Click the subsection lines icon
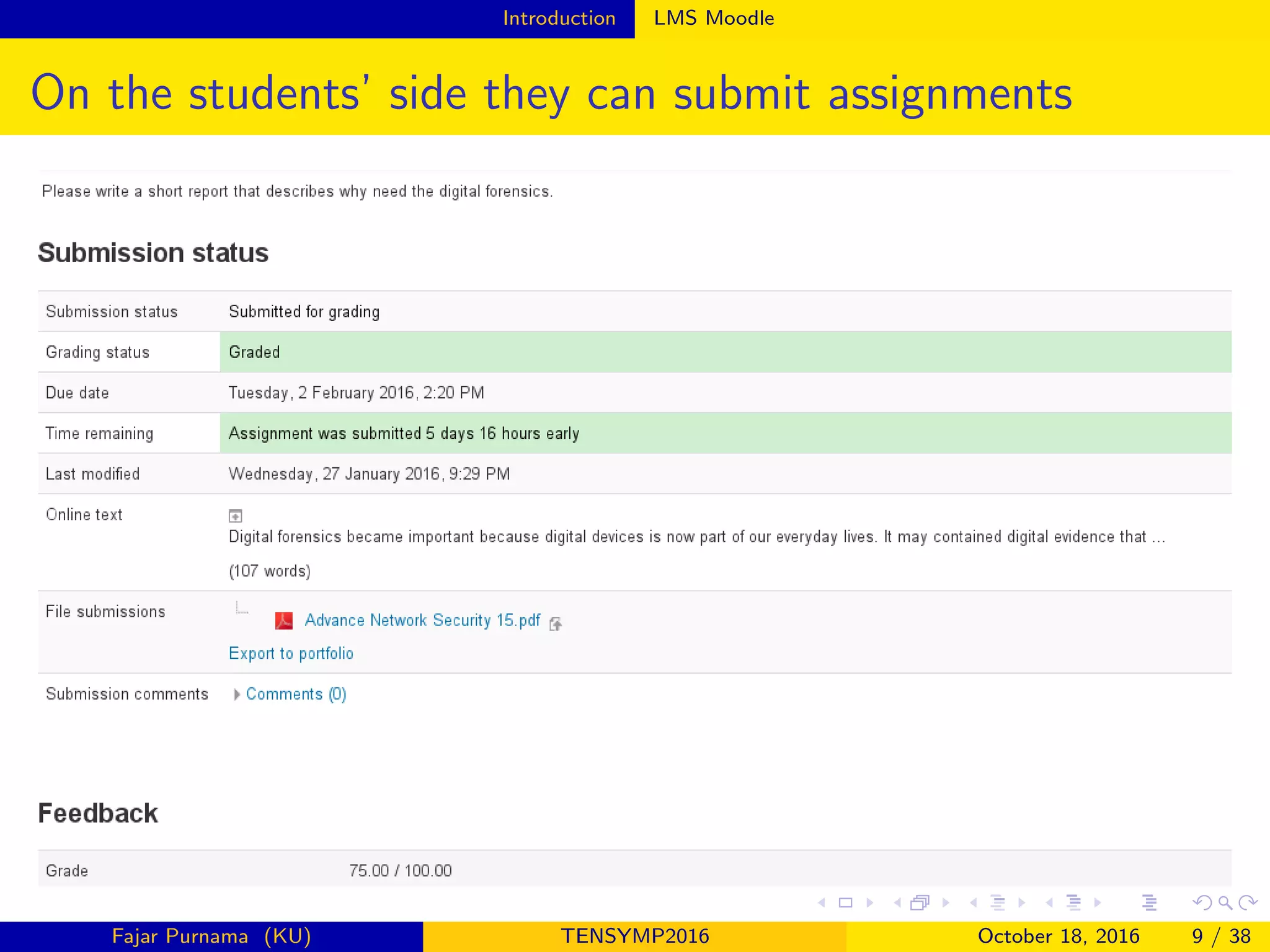The image size is (1270, 952). [997, 903]
